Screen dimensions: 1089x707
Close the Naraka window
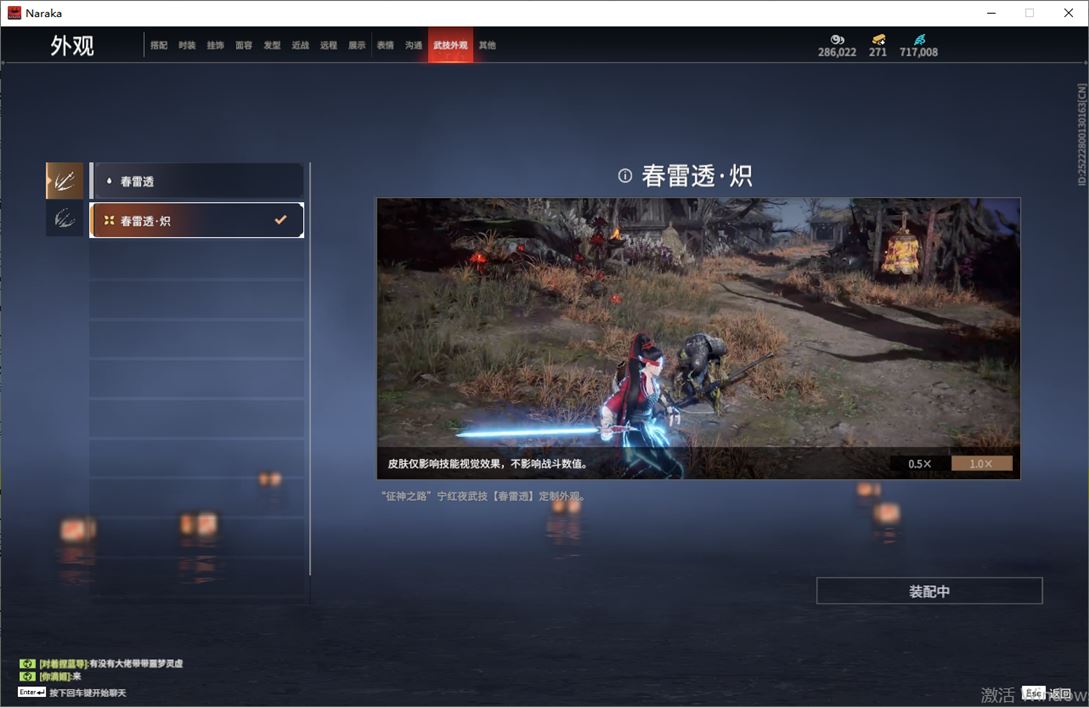point(1069,13)
